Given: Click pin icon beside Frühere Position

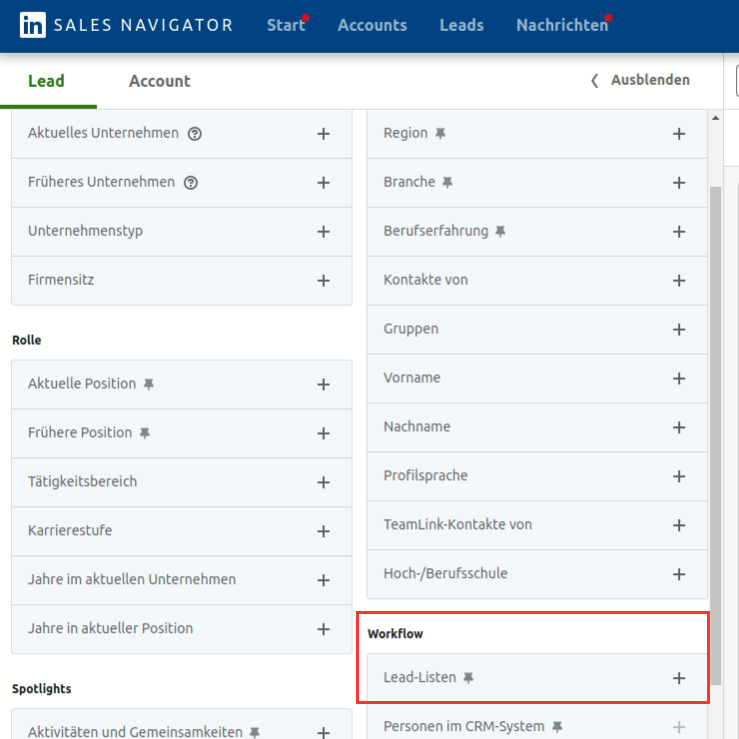Looking at the screenshot, I should (x=144, y=433).
